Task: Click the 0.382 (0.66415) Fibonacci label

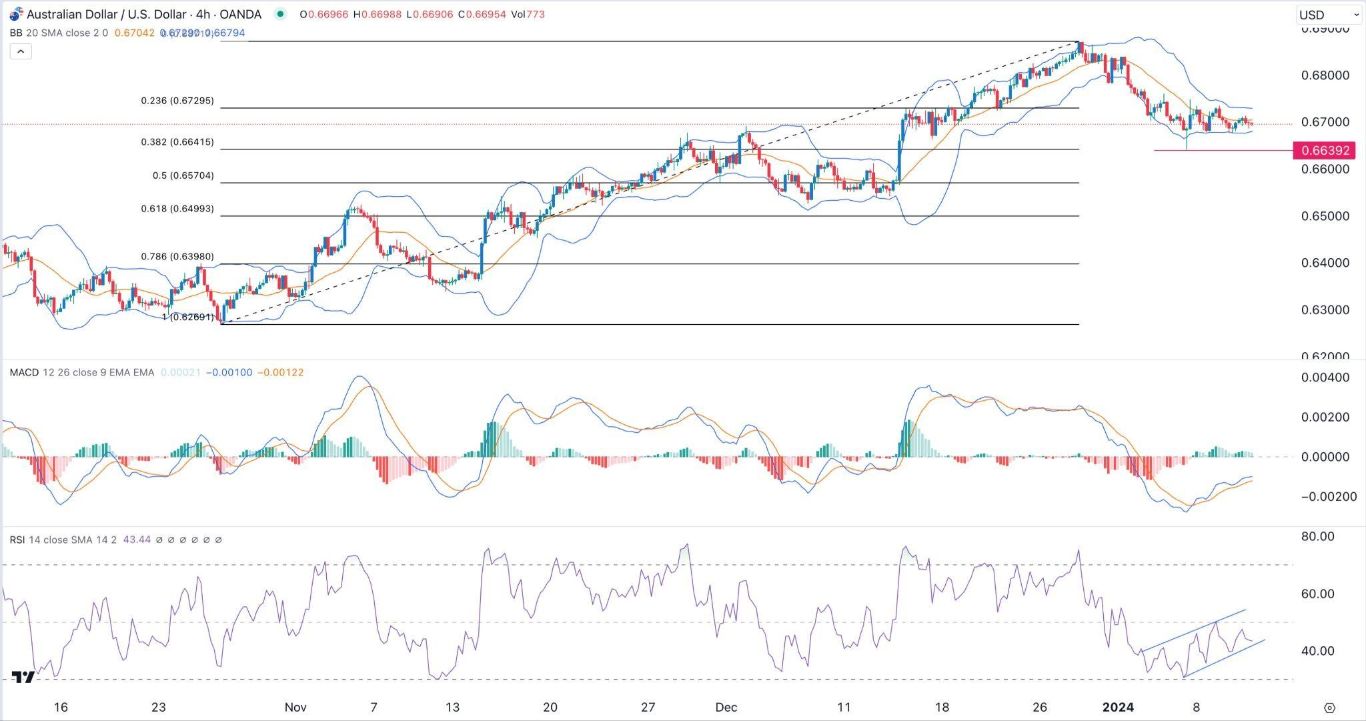Action: (x=176, y=142)
